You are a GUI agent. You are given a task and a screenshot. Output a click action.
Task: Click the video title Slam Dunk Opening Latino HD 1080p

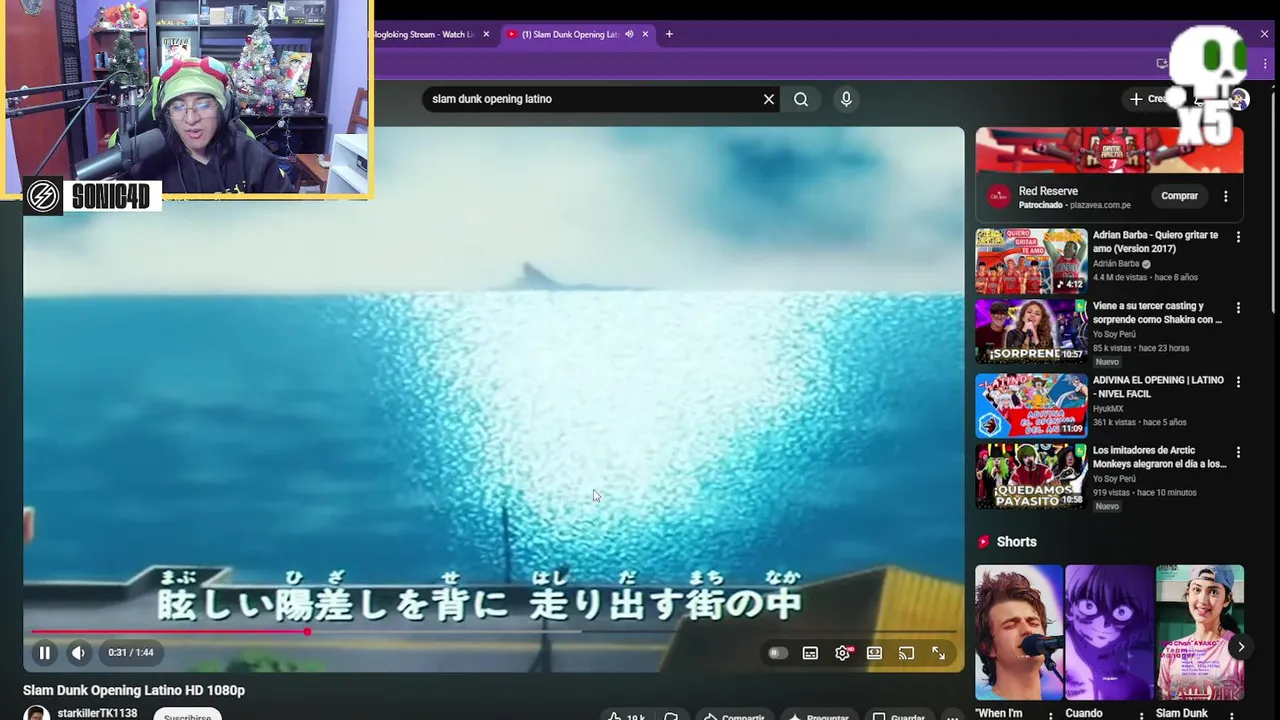coord(134,690)
